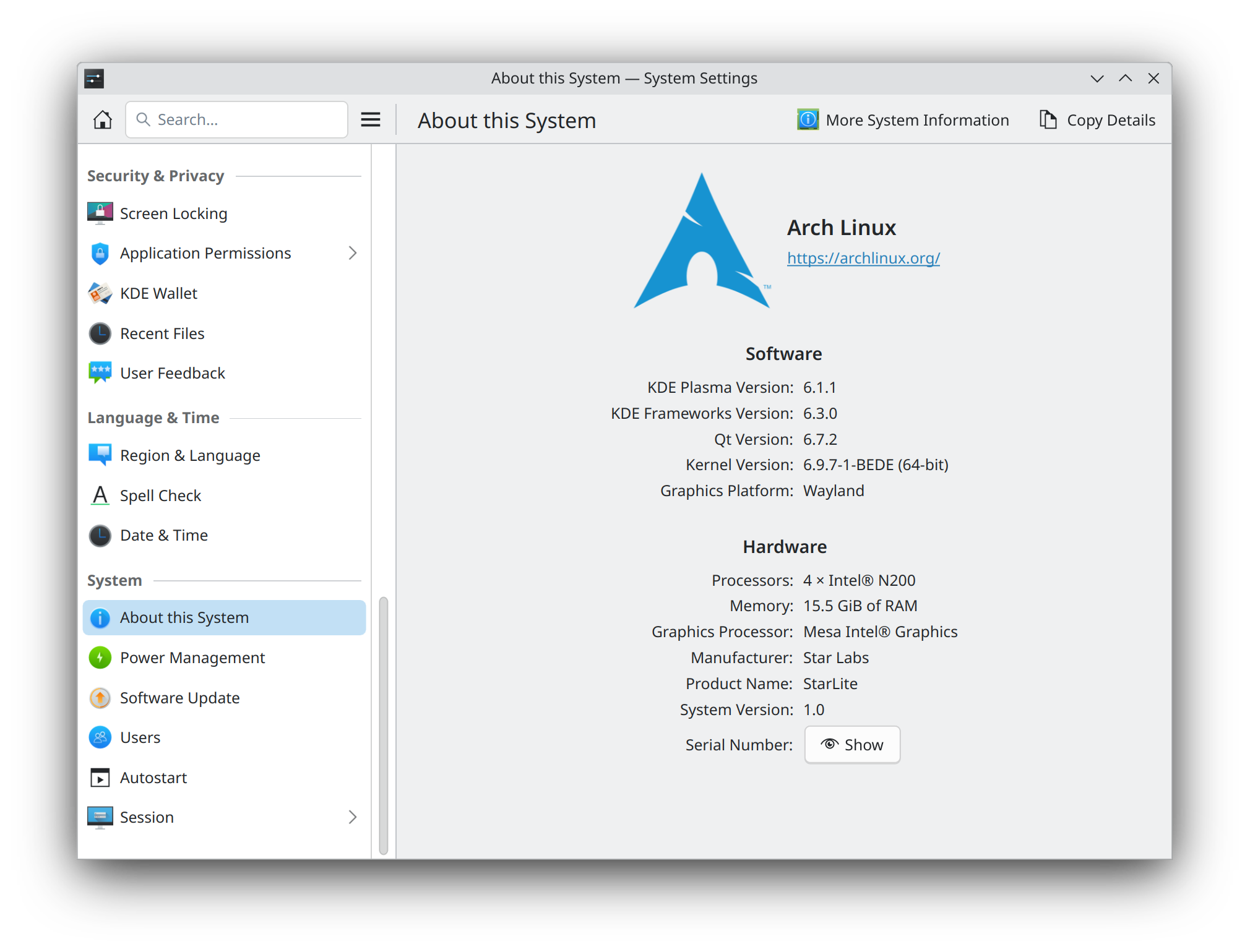Screen dimensions: 1250x952
Task: Click the User Feedback icon
Action: tap(100, 372)
